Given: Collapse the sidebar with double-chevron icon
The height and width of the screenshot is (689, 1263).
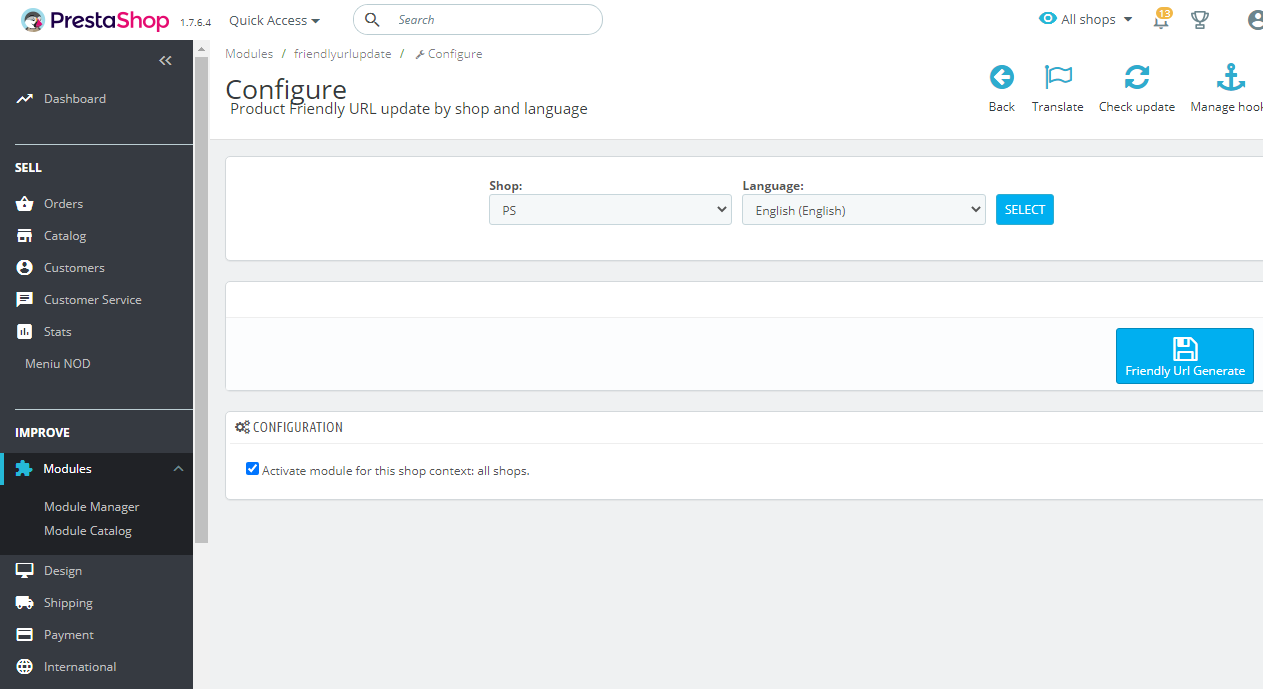Looking at the screenshot, I should point(166,61).
